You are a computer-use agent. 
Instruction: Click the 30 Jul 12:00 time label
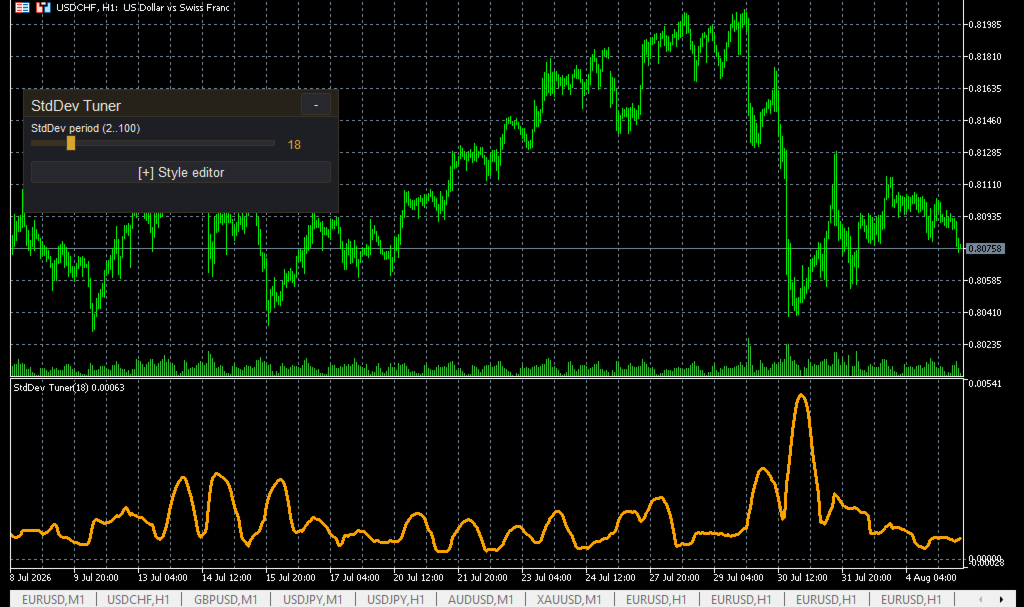(x=803, y=578)
